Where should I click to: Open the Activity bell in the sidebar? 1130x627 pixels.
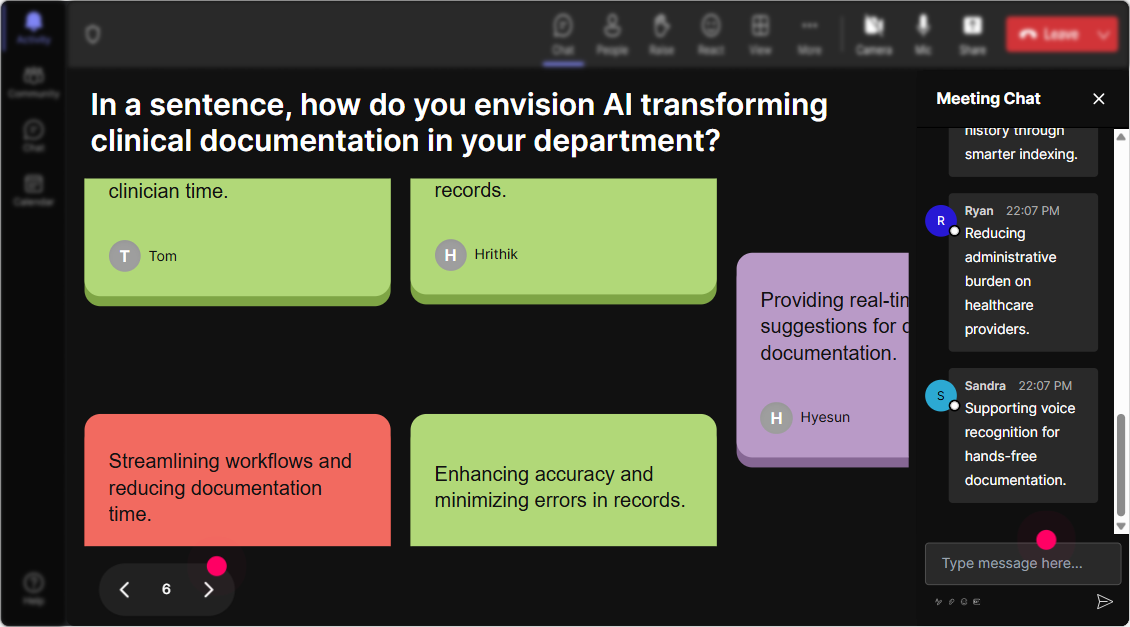point(33,28)
